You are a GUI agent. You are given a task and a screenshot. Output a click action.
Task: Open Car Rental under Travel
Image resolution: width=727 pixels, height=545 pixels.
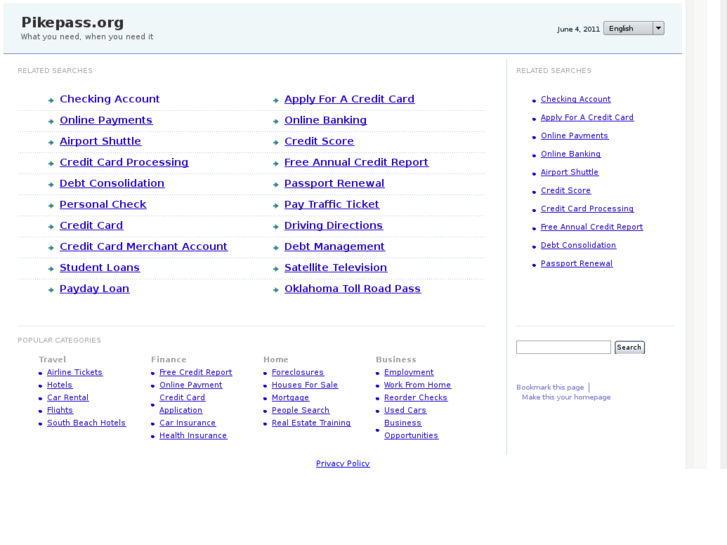click(x=68, y=398)
